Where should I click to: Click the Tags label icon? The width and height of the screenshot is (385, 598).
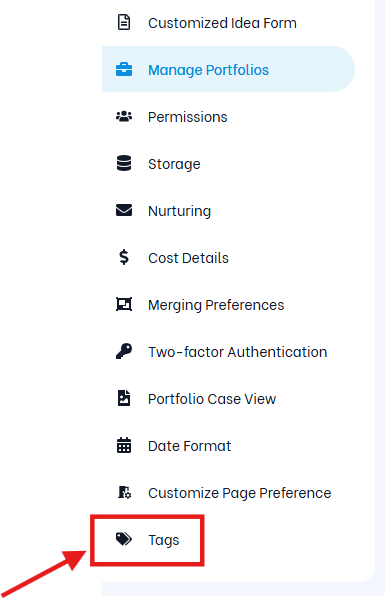[x=124, y=539]
